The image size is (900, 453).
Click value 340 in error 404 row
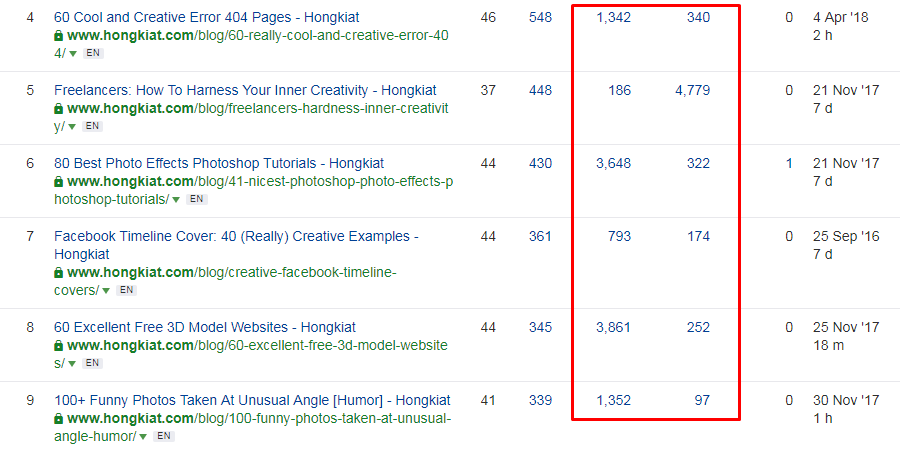[x=699, y=17]
